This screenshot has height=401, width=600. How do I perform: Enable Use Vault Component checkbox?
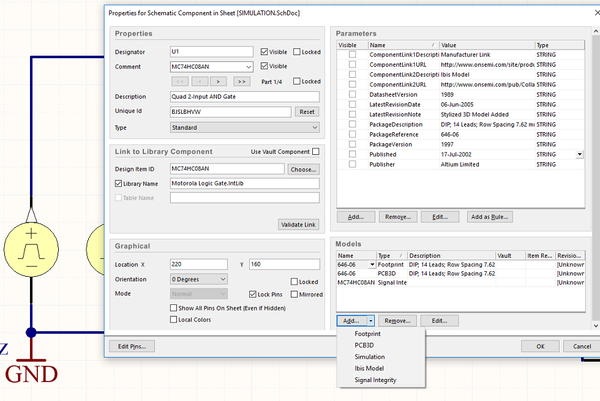pos(316,152)
